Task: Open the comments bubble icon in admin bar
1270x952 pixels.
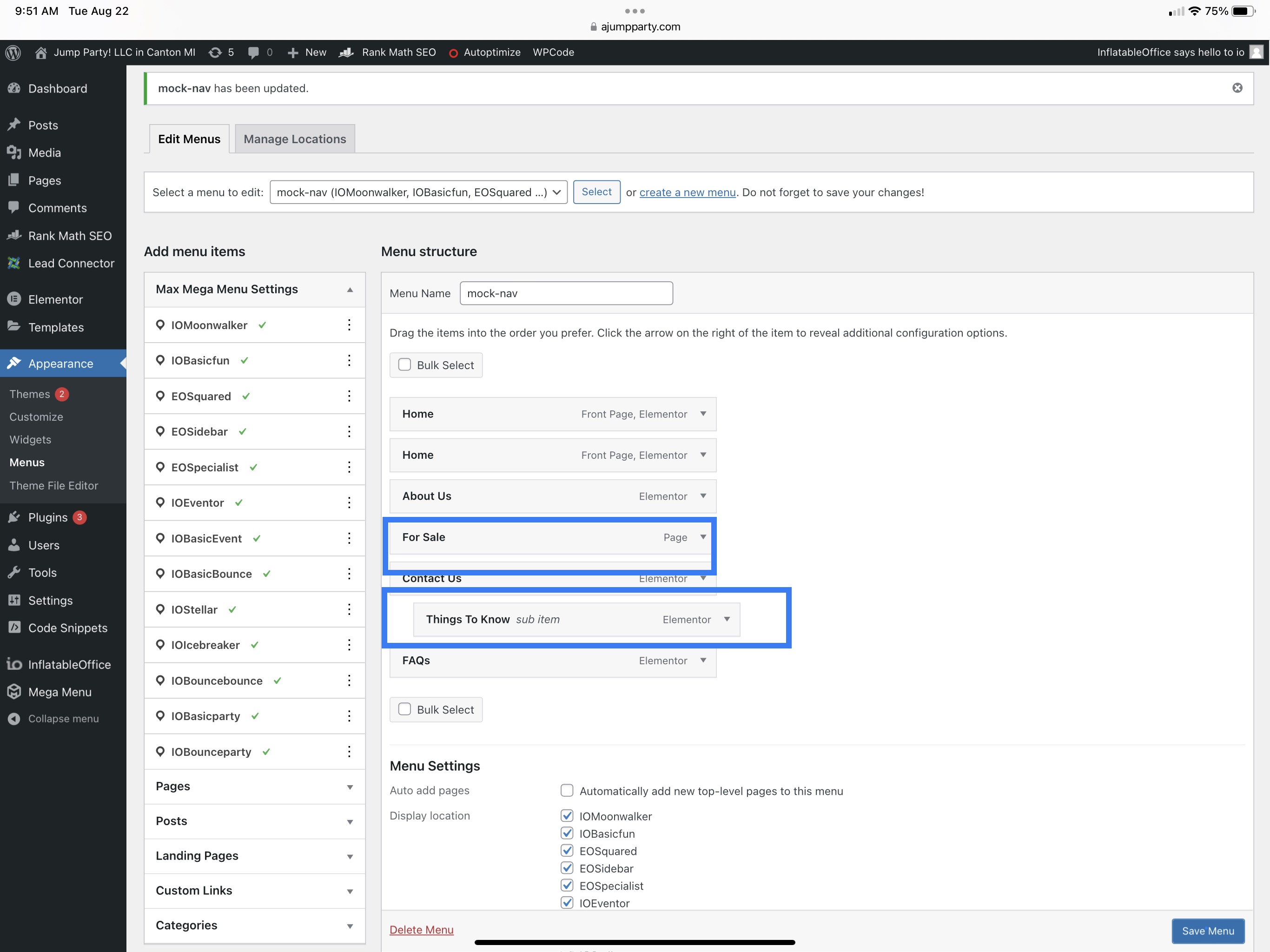Action: coord(253,52)
